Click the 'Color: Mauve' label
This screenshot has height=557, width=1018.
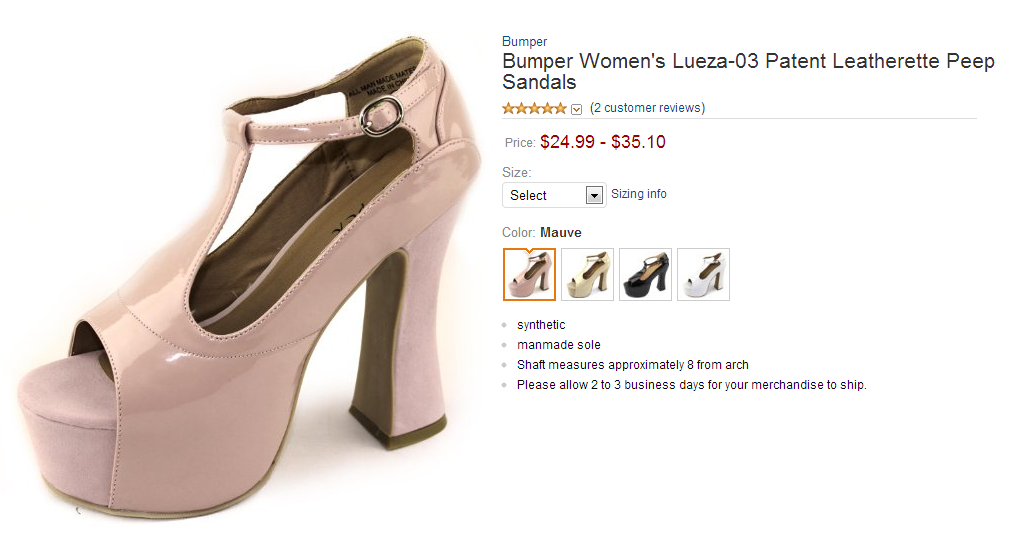(x=541, y=233)
